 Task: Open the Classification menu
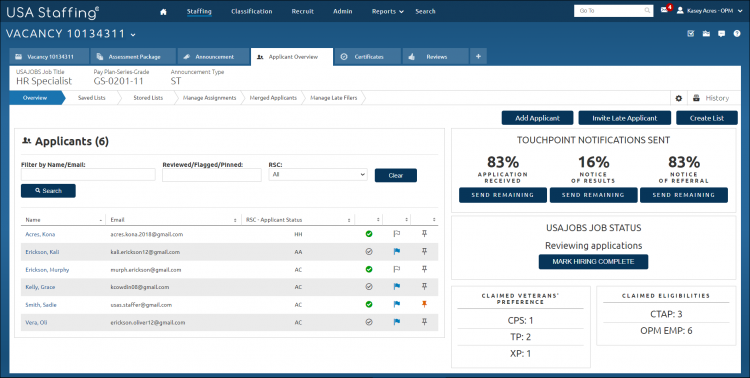click(x=252, y=11)
